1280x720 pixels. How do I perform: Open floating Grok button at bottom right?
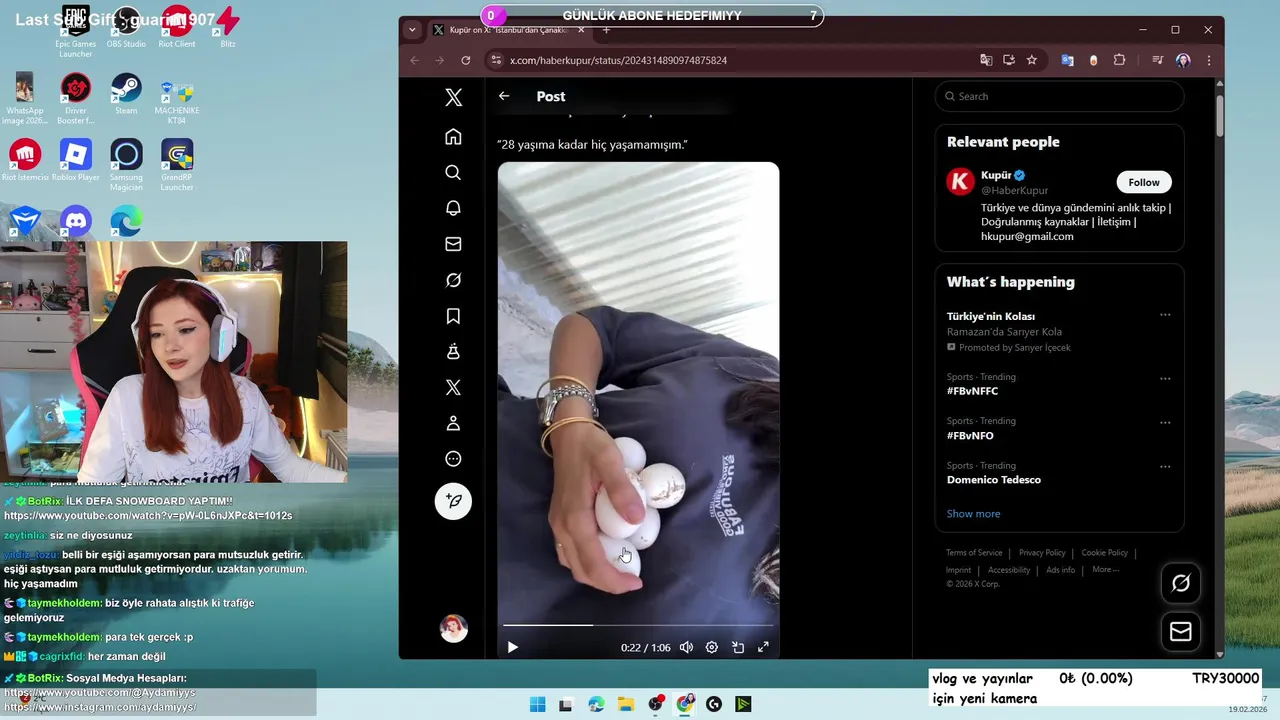1181,583
